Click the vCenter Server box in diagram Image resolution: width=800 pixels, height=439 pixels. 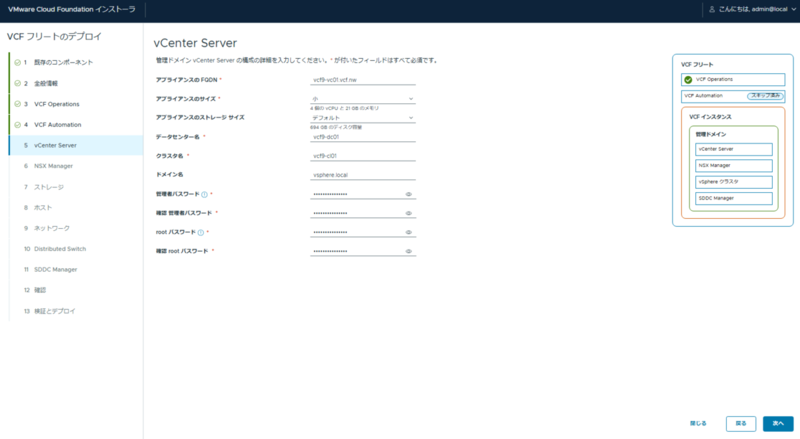[x=734, y=149]
